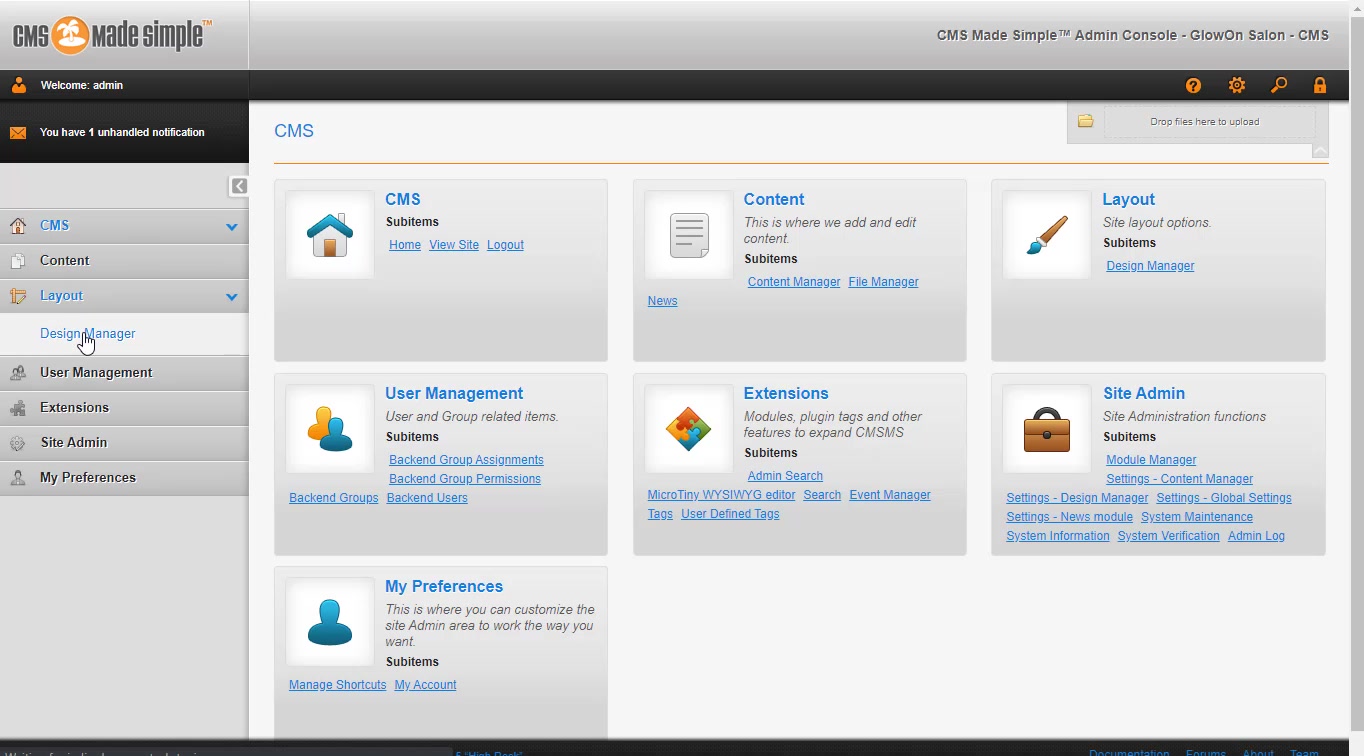Open Site Admin in the sidebar
The height and width of the screenshot is (756, 1364).
point(73,443)
